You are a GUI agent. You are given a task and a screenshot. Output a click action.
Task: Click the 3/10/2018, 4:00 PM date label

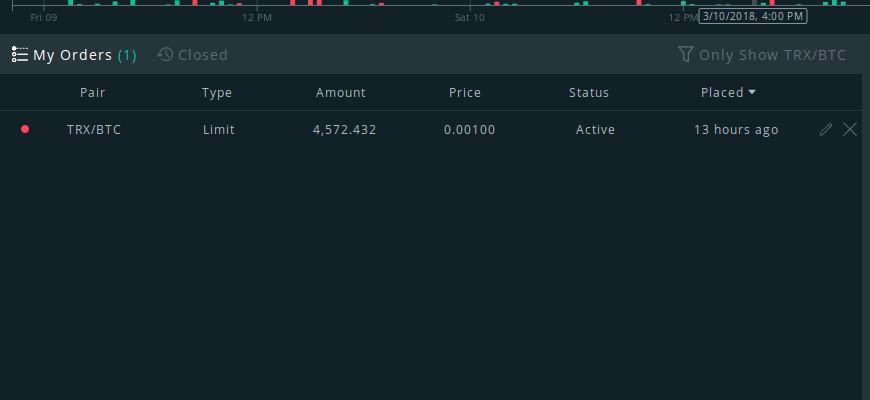pos(753,16)
